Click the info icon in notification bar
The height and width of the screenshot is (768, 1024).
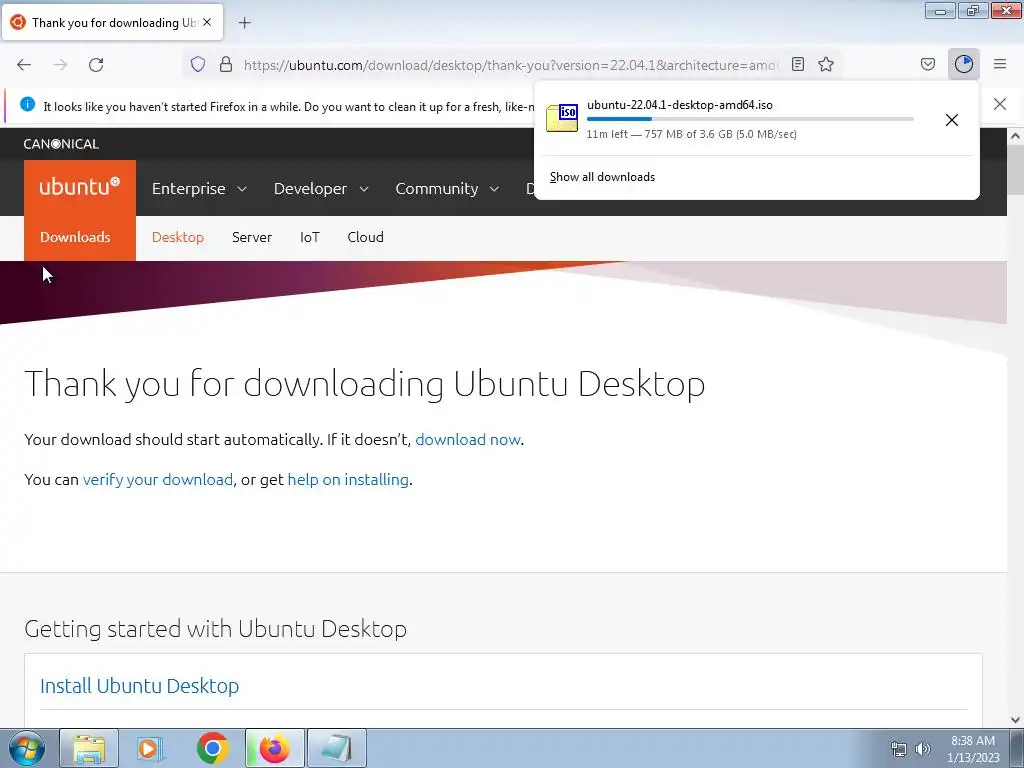pyautogui.click(x=27, y=104)
